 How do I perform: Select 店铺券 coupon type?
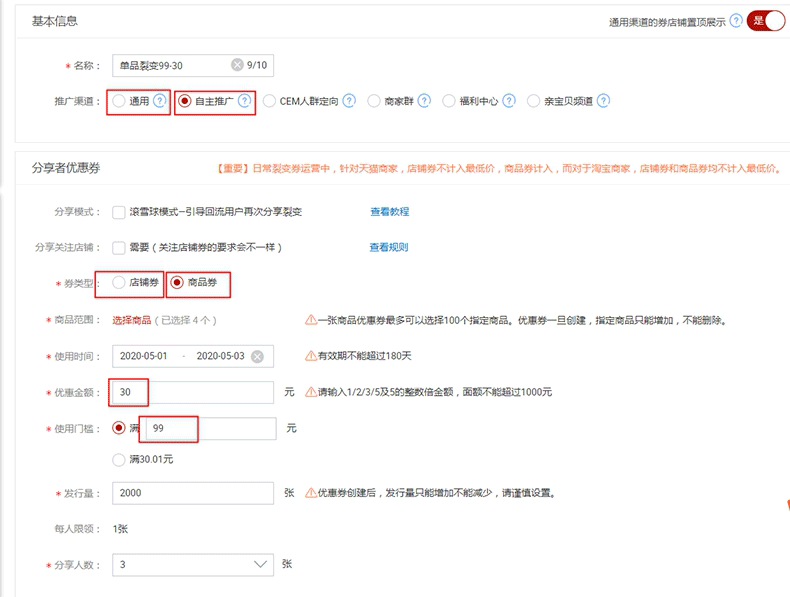point(120,283)
